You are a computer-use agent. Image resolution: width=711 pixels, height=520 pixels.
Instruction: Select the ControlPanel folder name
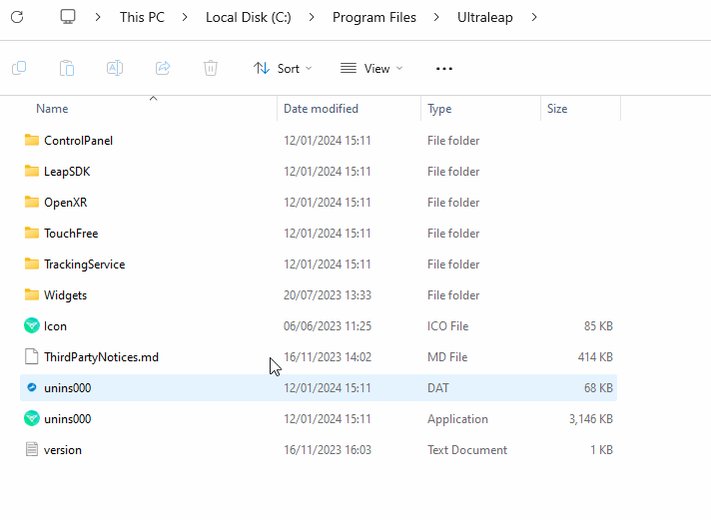[78, 141]
